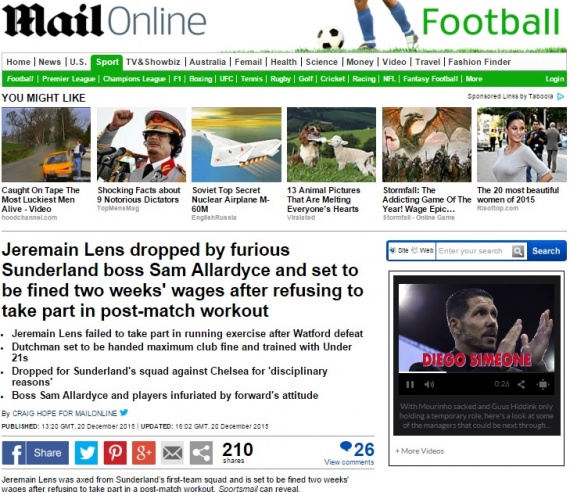Pin article with the Pinterest icon
This screenshot has width=570, height=492.
(x=115, y=453)
